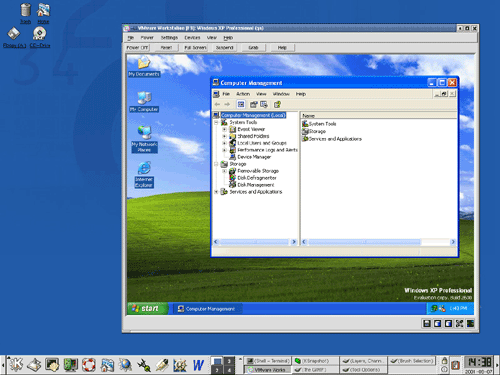
Task: Select My Documents icon on XP desktop
Action: (144, 66)
